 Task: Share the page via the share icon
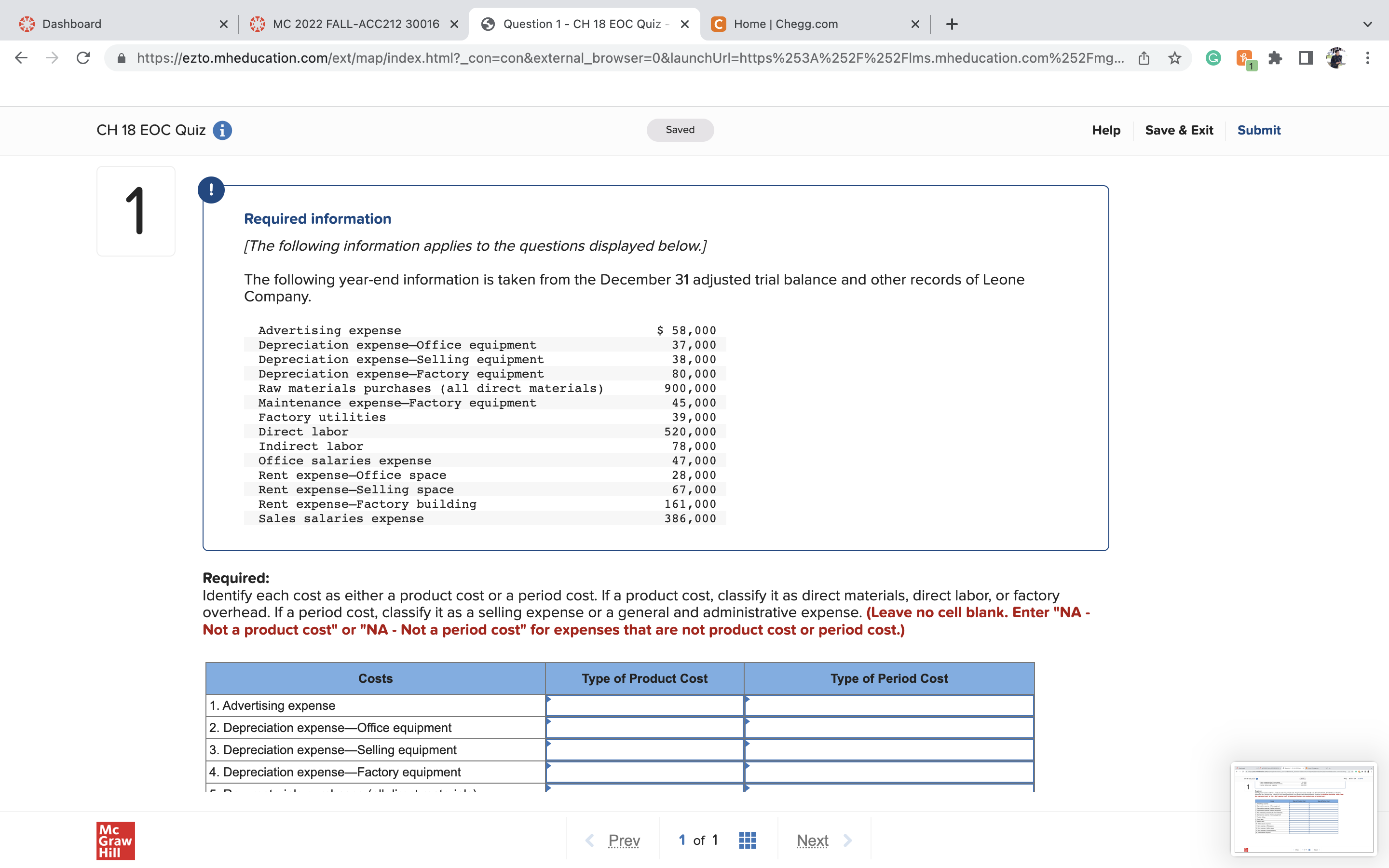(x=1144, y=57)
